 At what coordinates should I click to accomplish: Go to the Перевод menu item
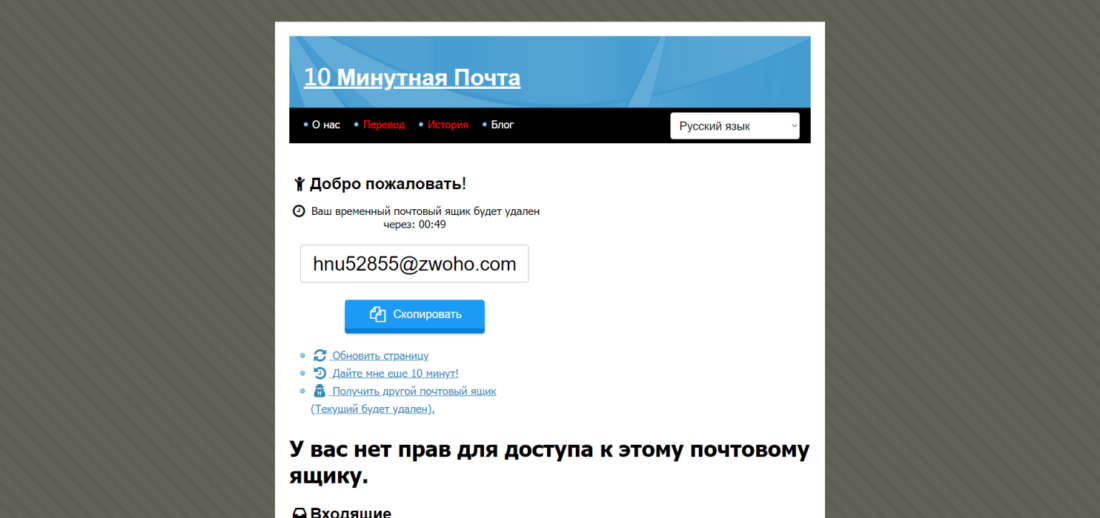[x=384, y=125]
